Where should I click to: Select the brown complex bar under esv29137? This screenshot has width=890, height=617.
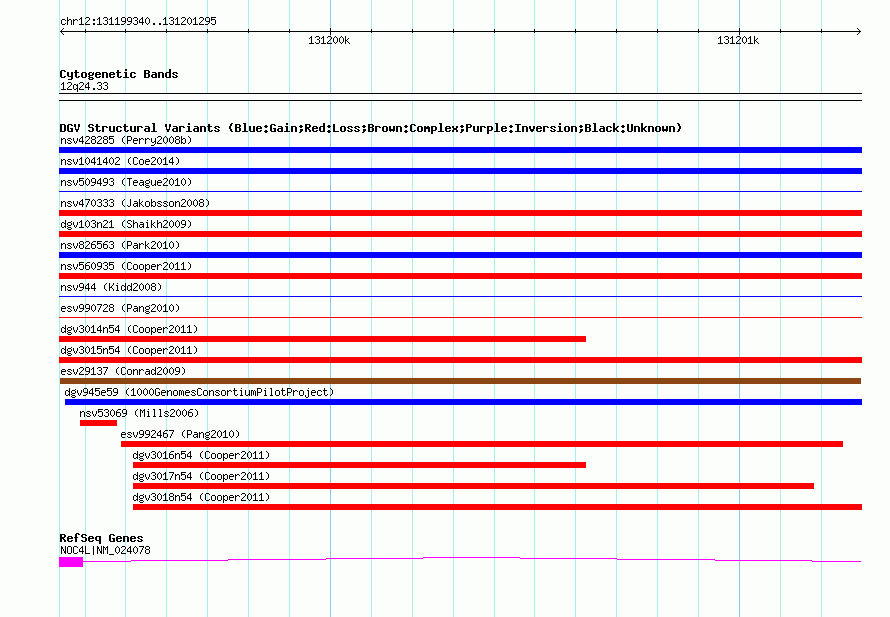[460, 381]
